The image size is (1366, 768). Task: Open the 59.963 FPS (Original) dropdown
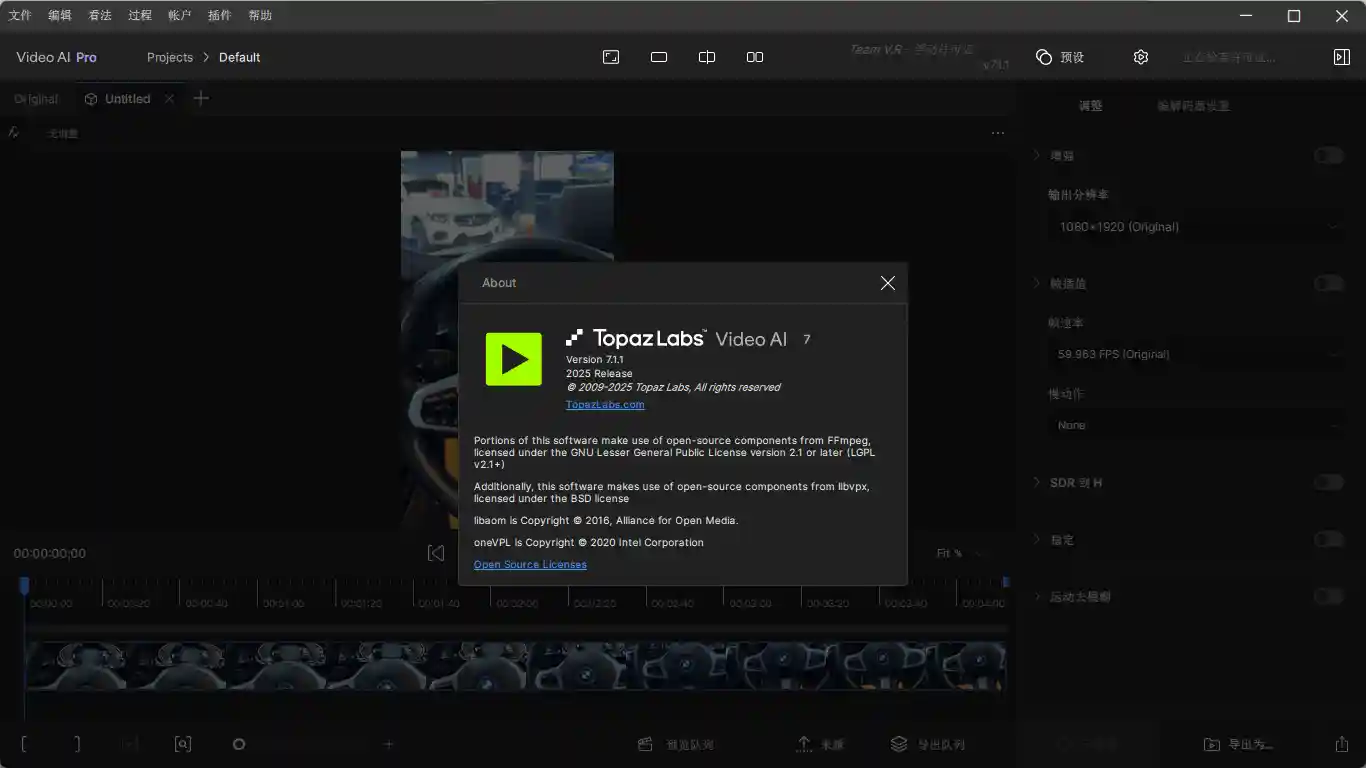pyautogui.click(x=1195, y=354)
